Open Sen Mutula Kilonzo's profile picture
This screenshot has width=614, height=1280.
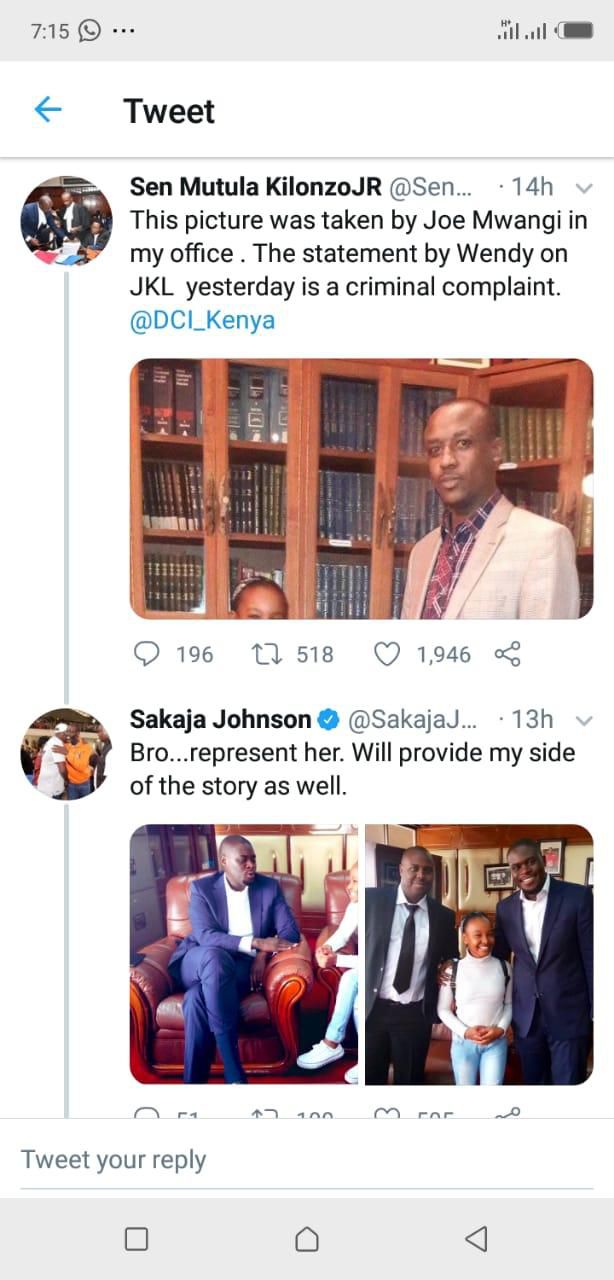coord(66,221)
